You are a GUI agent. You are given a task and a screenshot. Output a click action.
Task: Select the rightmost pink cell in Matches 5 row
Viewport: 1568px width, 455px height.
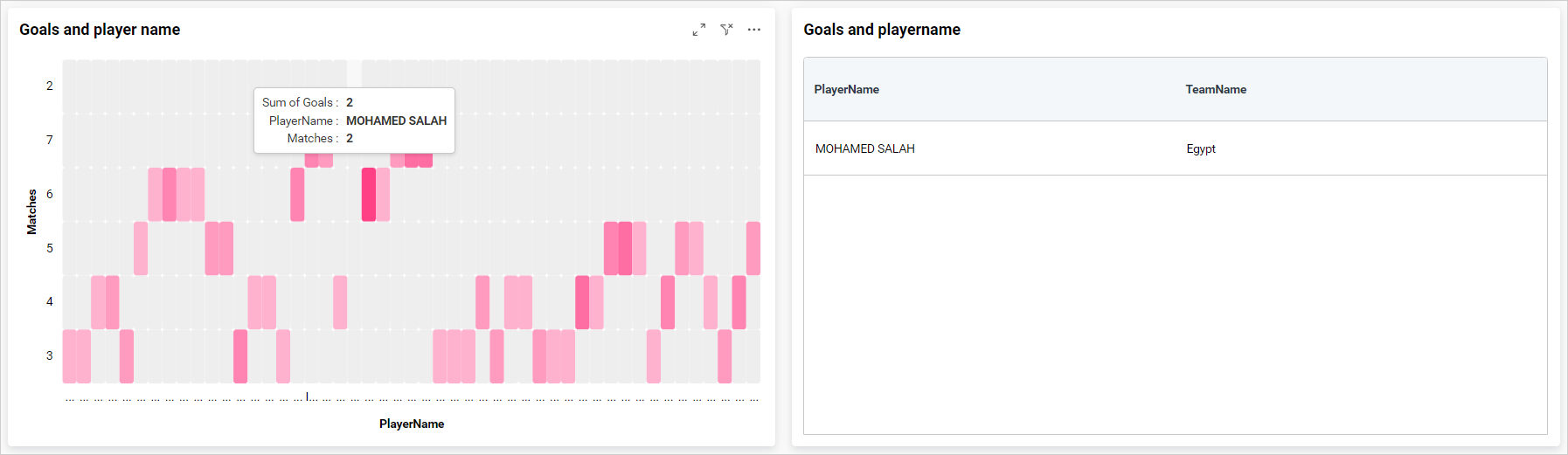point(753,248)
